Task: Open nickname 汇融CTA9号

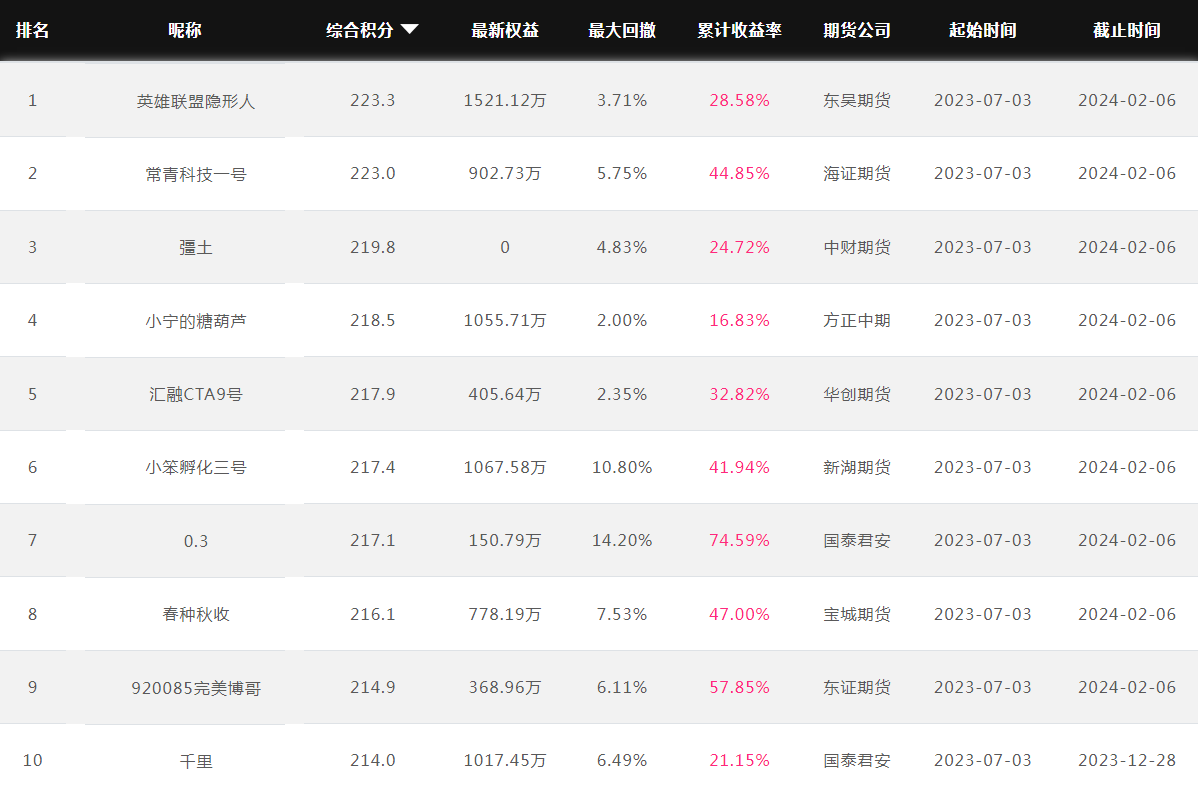Action: [196, 394]
